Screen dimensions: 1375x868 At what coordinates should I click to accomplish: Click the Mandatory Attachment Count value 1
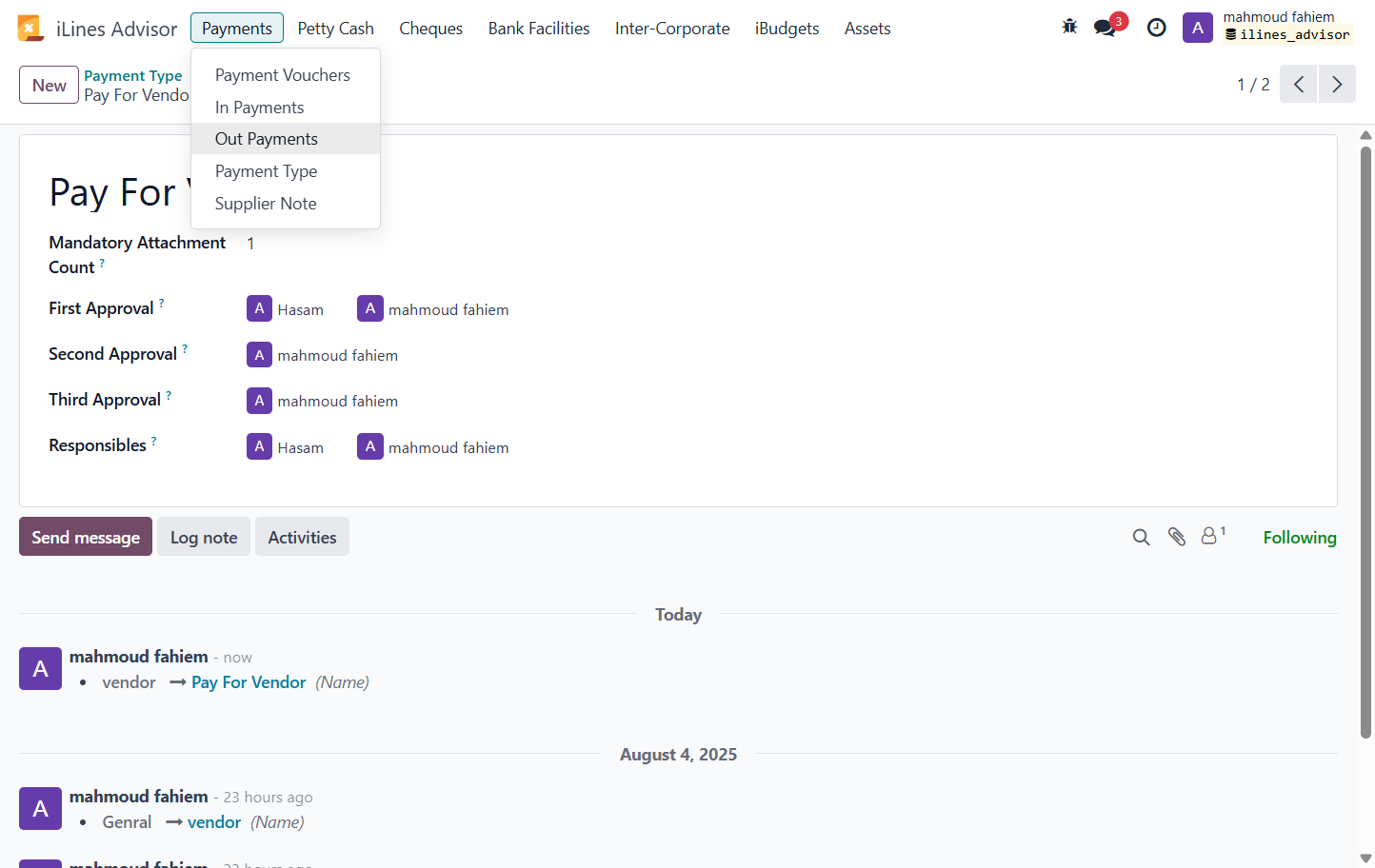pyautogui.click(x=250, y=244)
